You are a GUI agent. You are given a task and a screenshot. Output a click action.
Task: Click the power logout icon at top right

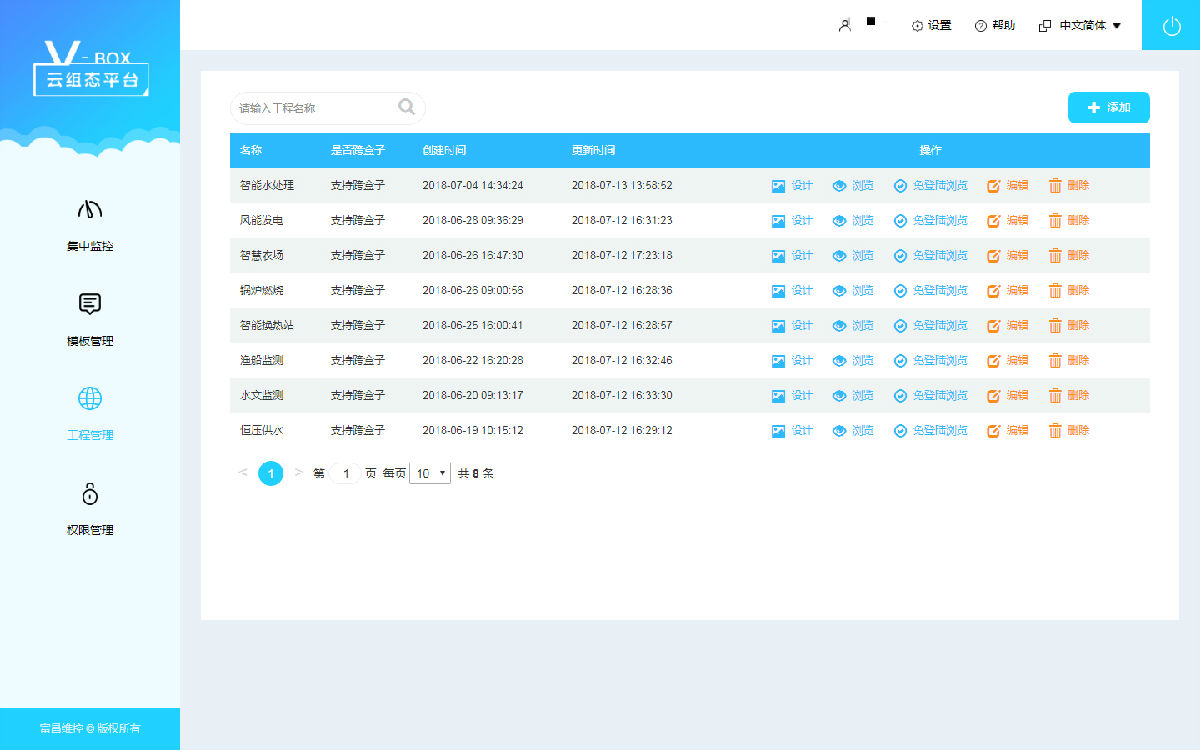pos(1171,26)
